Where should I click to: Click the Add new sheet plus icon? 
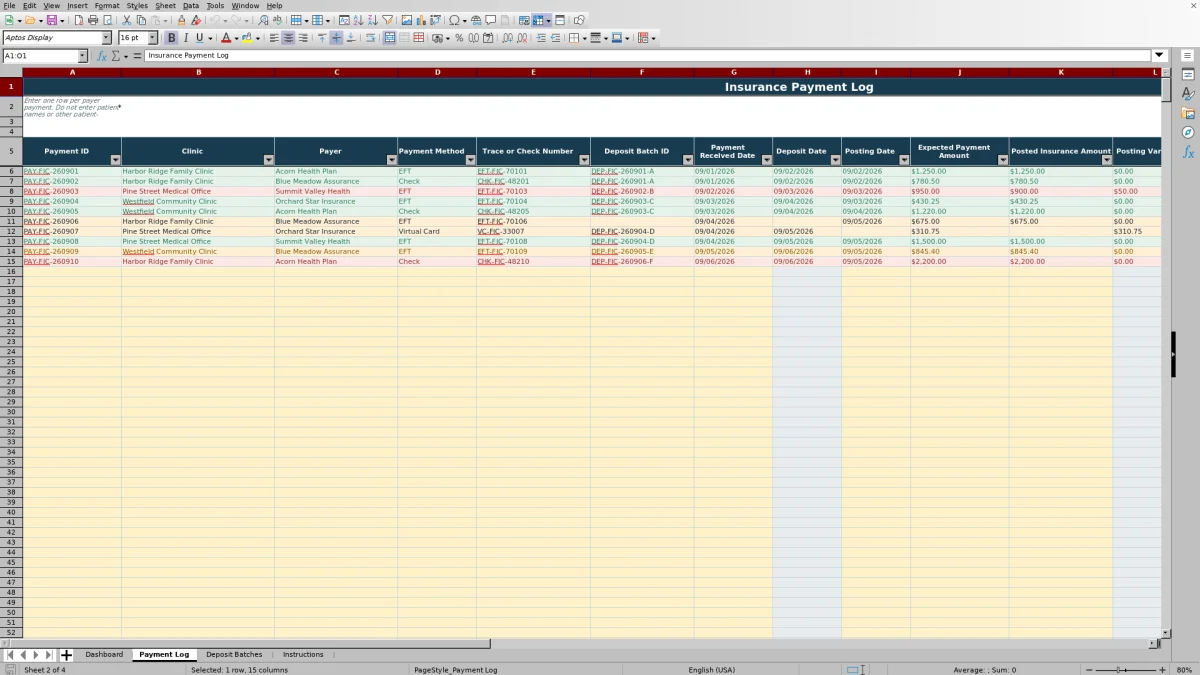66,655
